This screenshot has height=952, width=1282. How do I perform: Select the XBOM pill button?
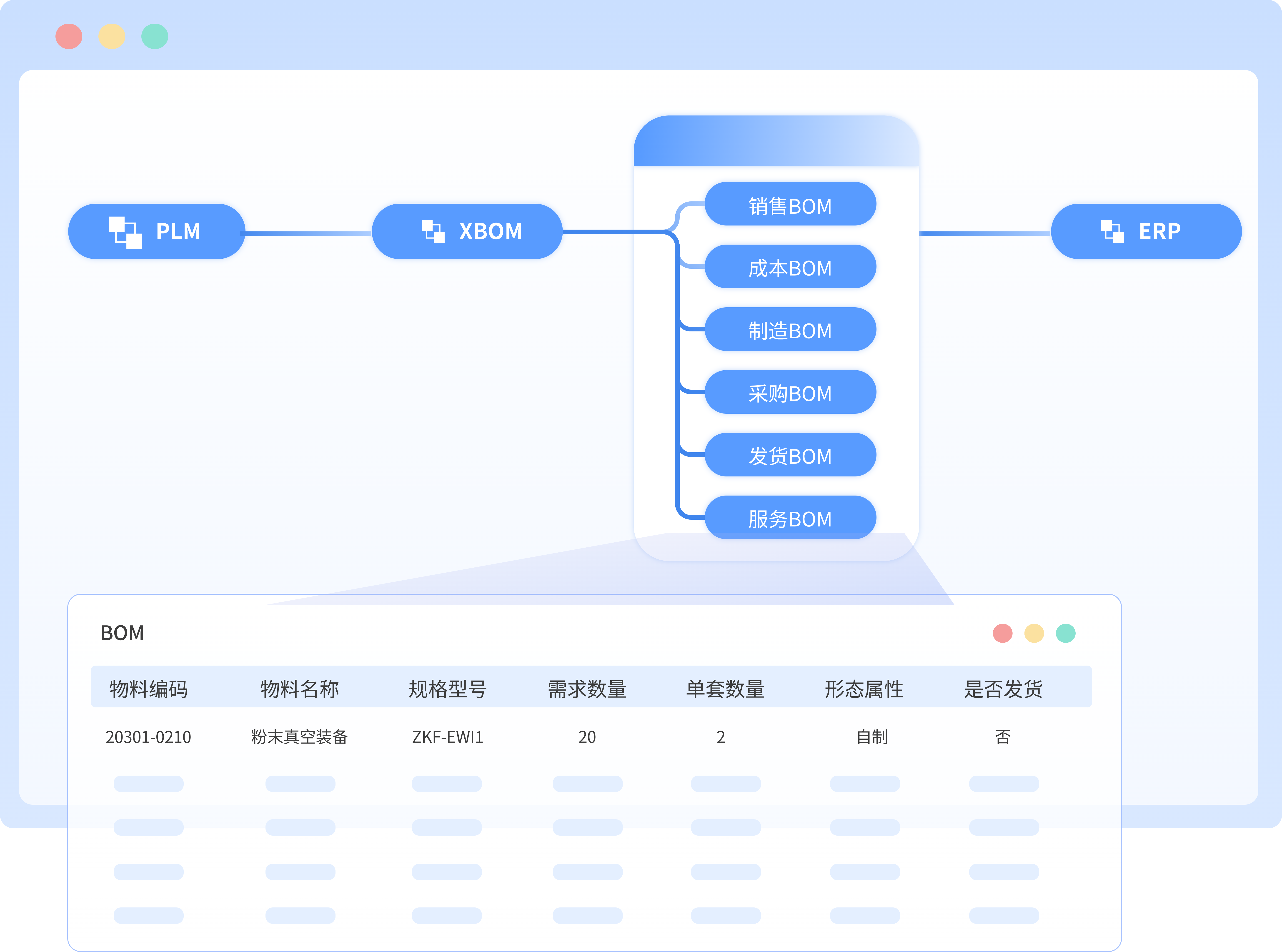(x=467, y=232)
